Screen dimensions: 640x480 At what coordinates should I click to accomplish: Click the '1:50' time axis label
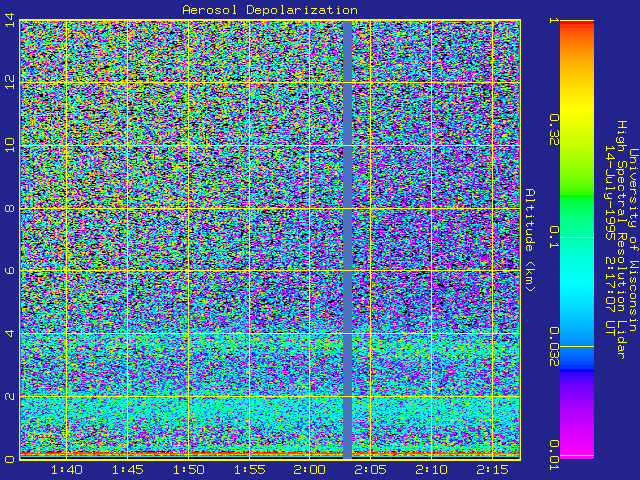tap(189, 469)
